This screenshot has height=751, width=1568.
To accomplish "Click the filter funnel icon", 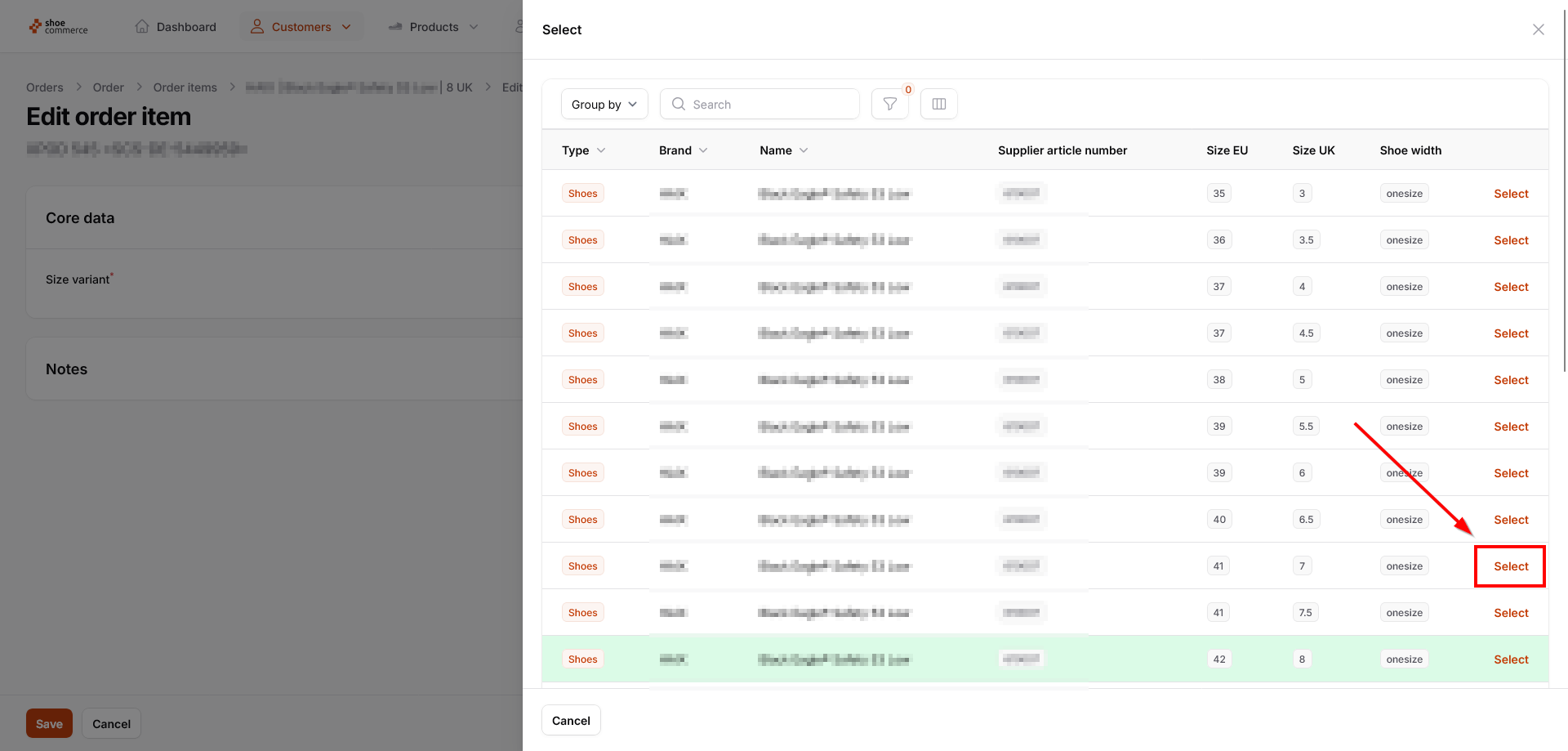I will click(x=889, y=104).
